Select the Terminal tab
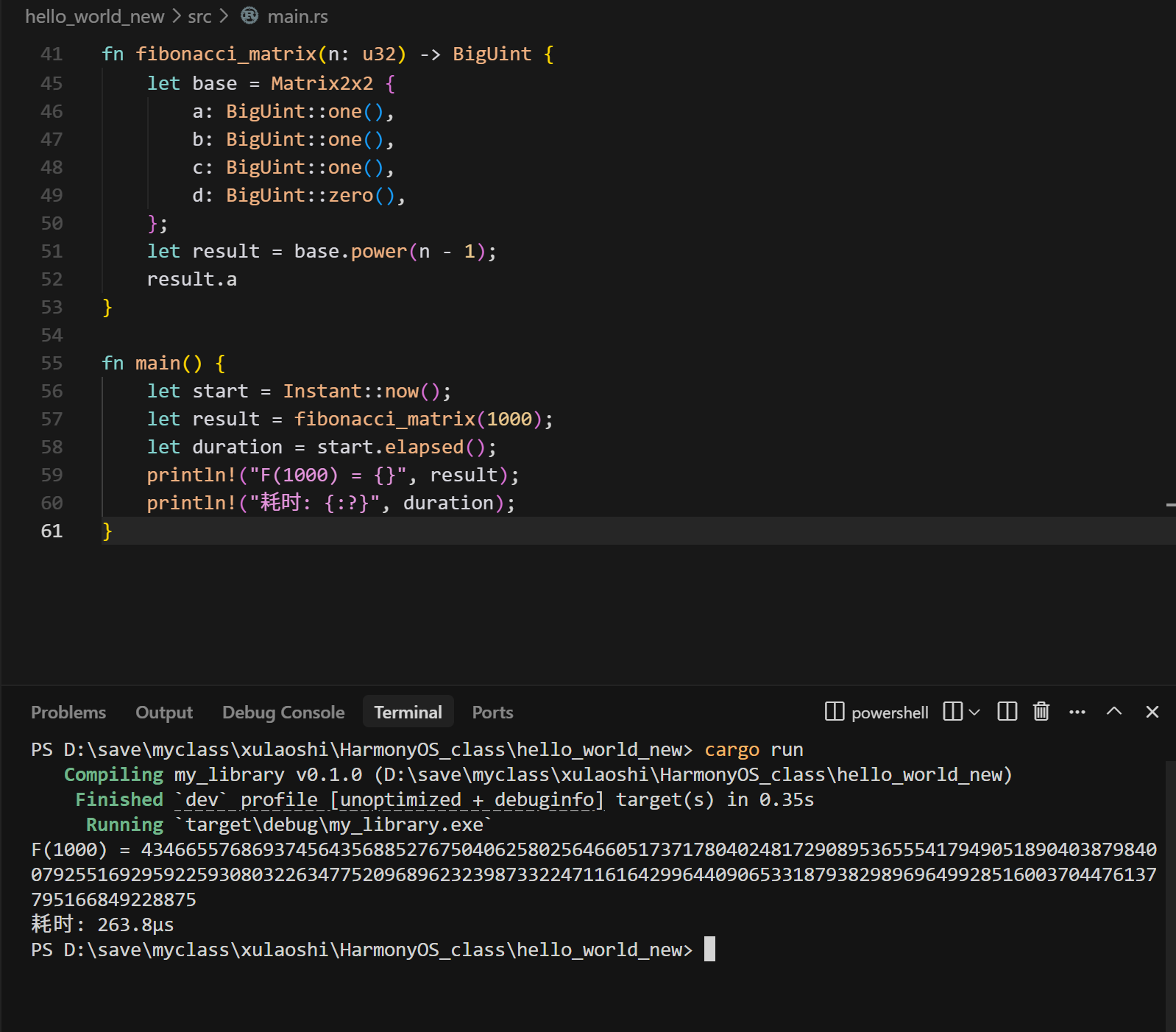This screenshot has height=1032, width=1176. point(408,713)
